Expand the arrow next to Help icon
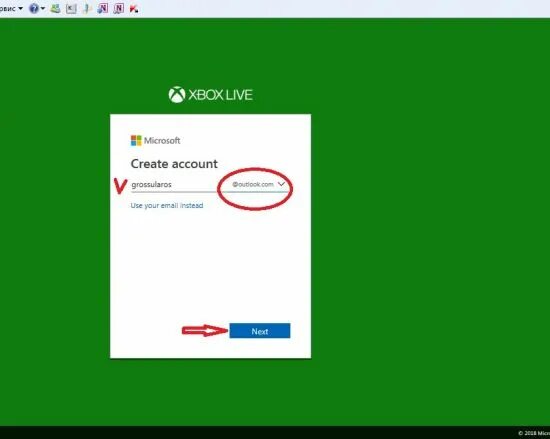Viewport: 550px width, 439px height. 43,8
